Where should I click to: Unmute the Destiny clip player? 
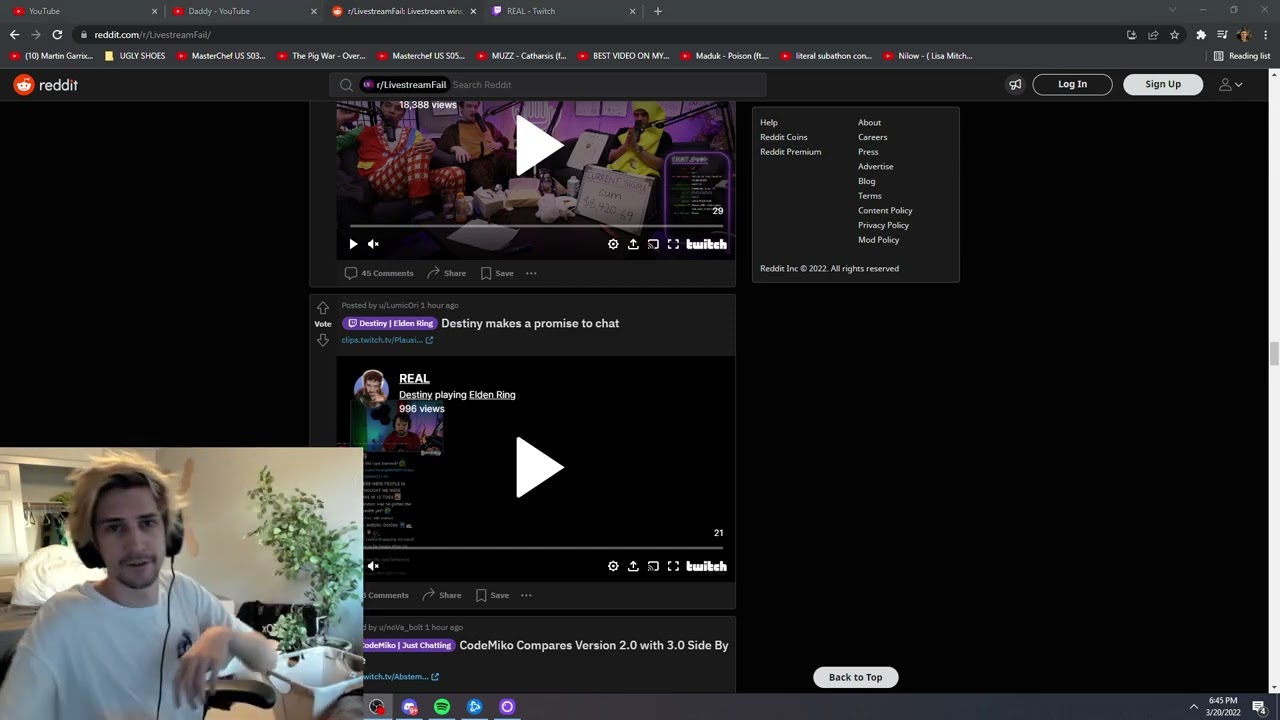click(x=373, y=566)
